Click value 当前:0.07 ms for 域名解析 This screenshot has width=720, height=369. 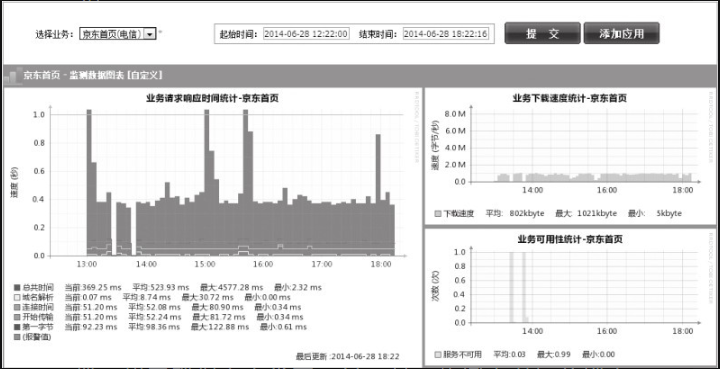[88, 297]
